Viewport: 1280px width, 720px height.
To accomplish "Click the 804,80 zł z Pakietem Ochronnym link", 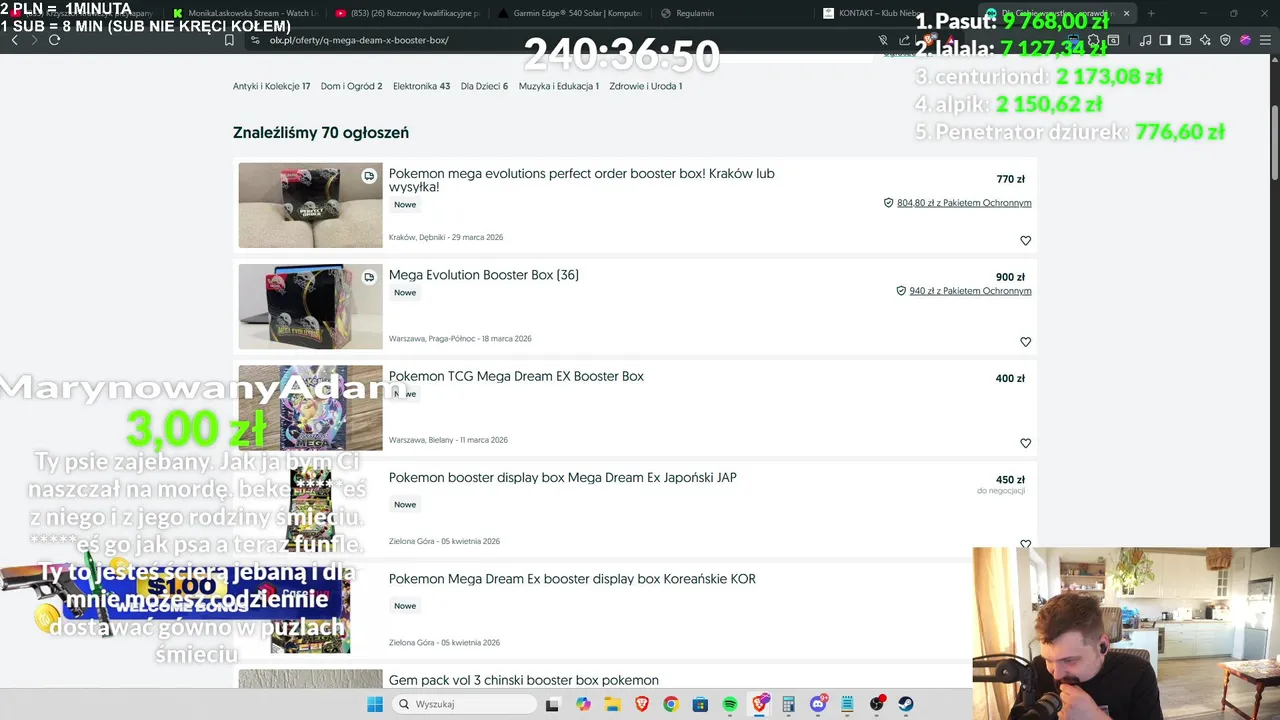I will point(964,203).
